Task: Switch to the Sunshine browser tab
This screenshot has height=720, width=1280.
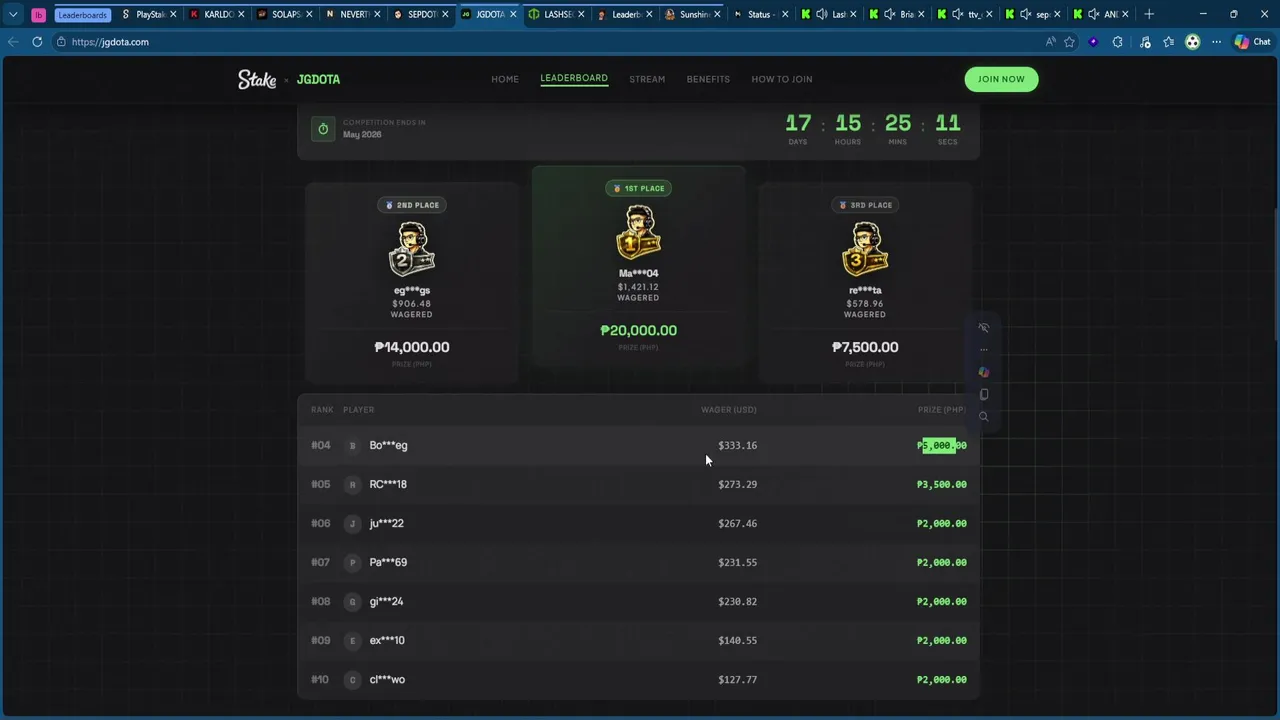Action: click(694, 14)
